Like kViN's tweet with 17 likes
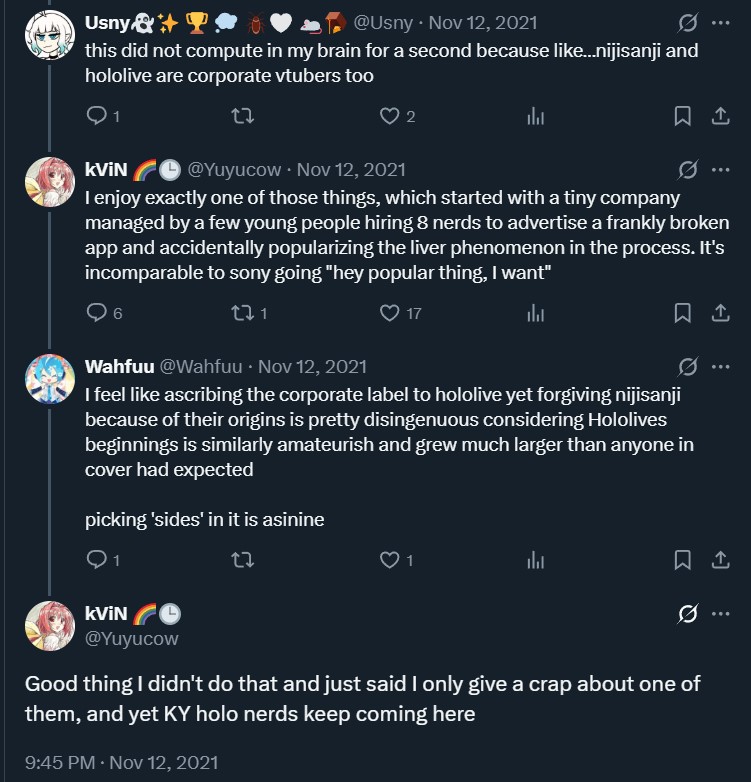The height and width of the screenshot is (782, 751). point(389,314)
